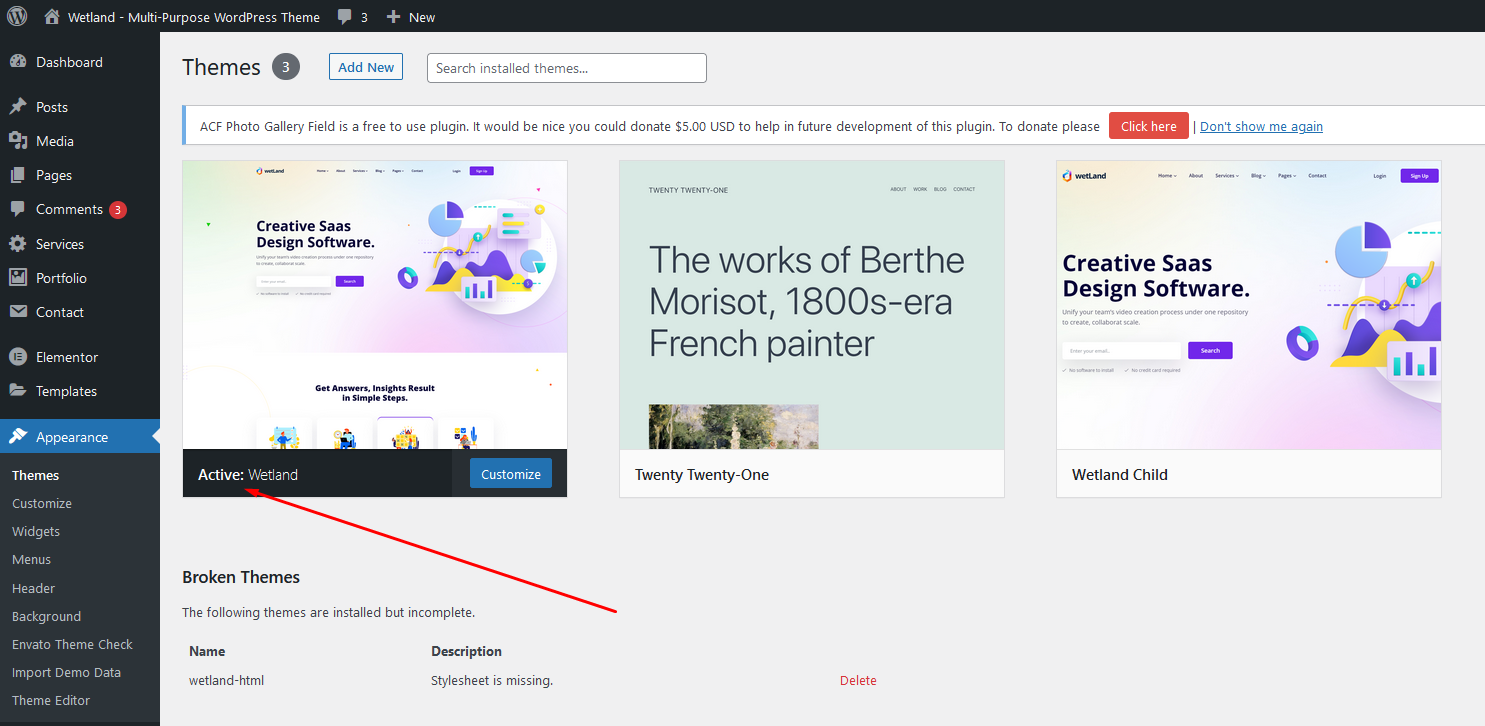Click the Elementor logo icon
The image size is (1485, 726).
click(x=18, y=357)
